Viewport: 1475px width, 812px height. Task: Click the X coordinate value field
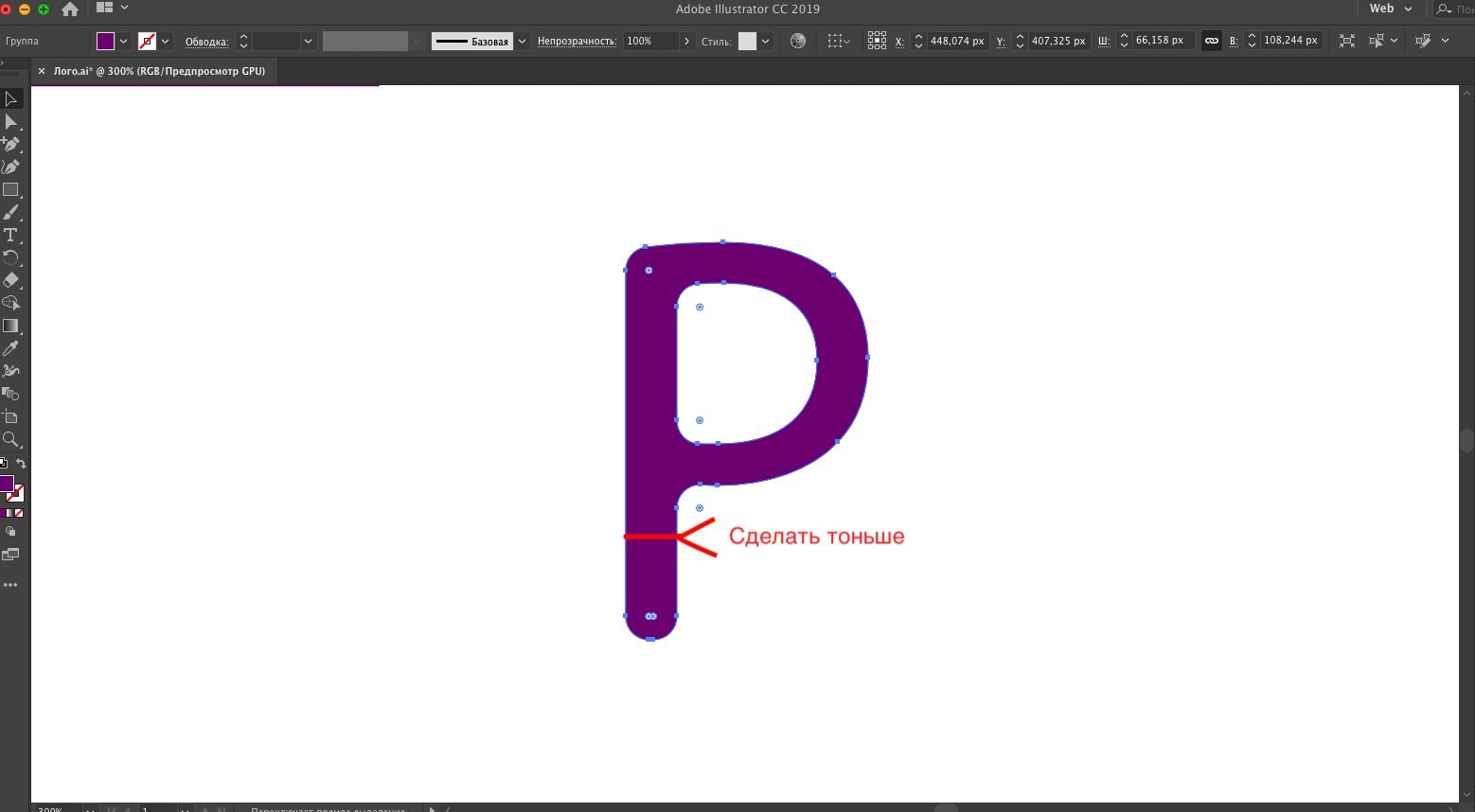coord(957,41)
